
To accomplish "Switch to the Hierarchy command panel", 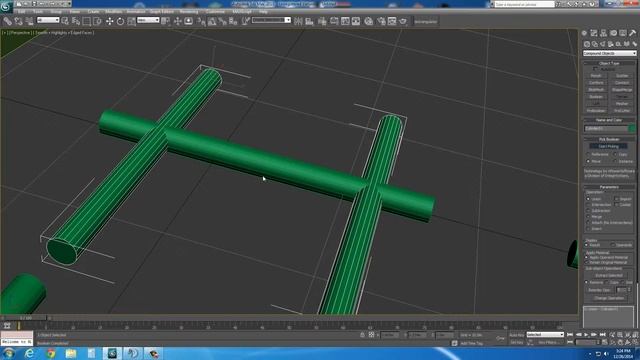I will click(603, 33).
